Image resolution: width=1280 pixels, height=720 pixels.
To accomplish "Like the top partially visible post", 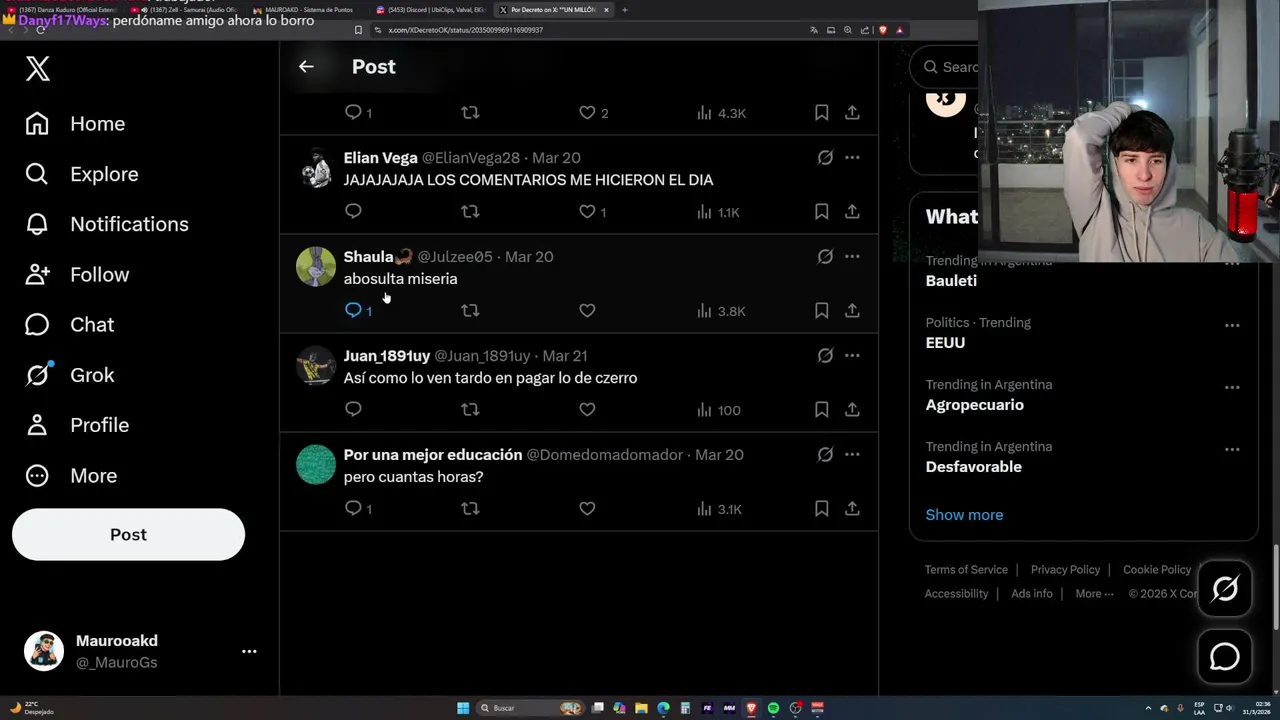I will 593,113.
